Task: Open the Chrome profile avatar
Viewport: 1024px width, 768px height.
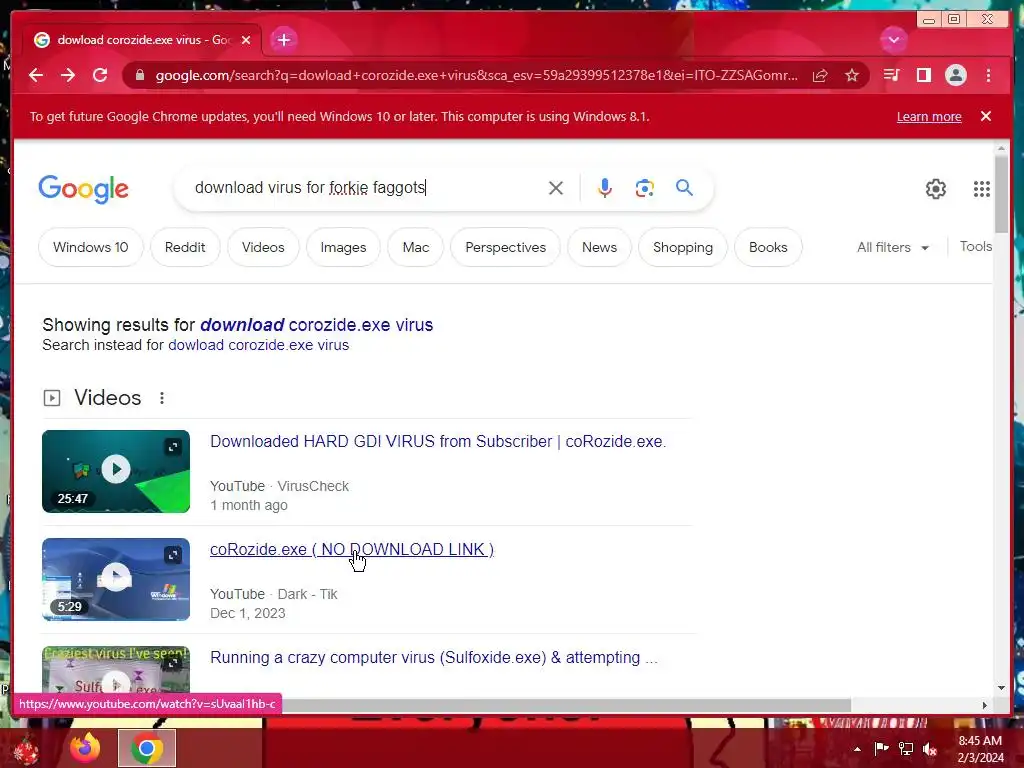Action: click(955, 75)
